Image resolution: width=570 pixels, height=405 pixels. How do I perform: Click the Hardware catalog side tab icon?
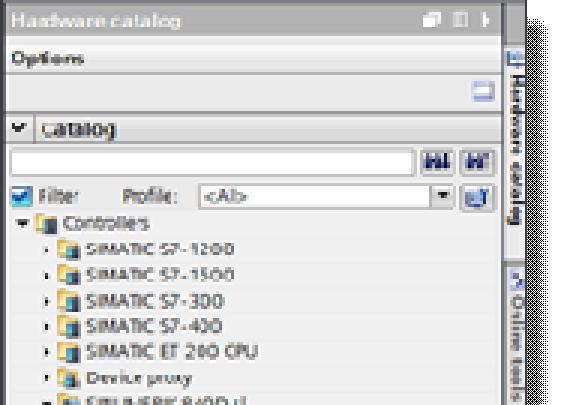coord(515,58)
